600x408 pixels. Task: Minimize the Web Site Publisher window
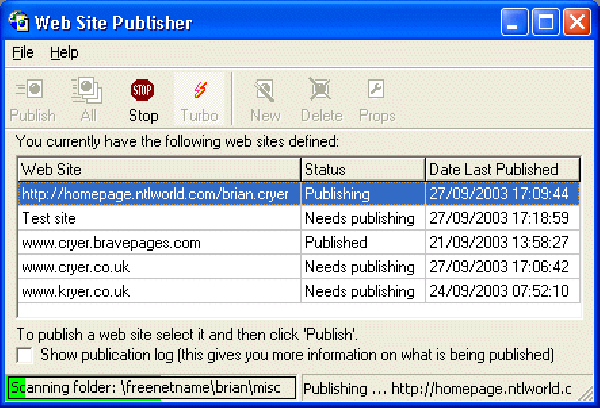coord(515,22)
